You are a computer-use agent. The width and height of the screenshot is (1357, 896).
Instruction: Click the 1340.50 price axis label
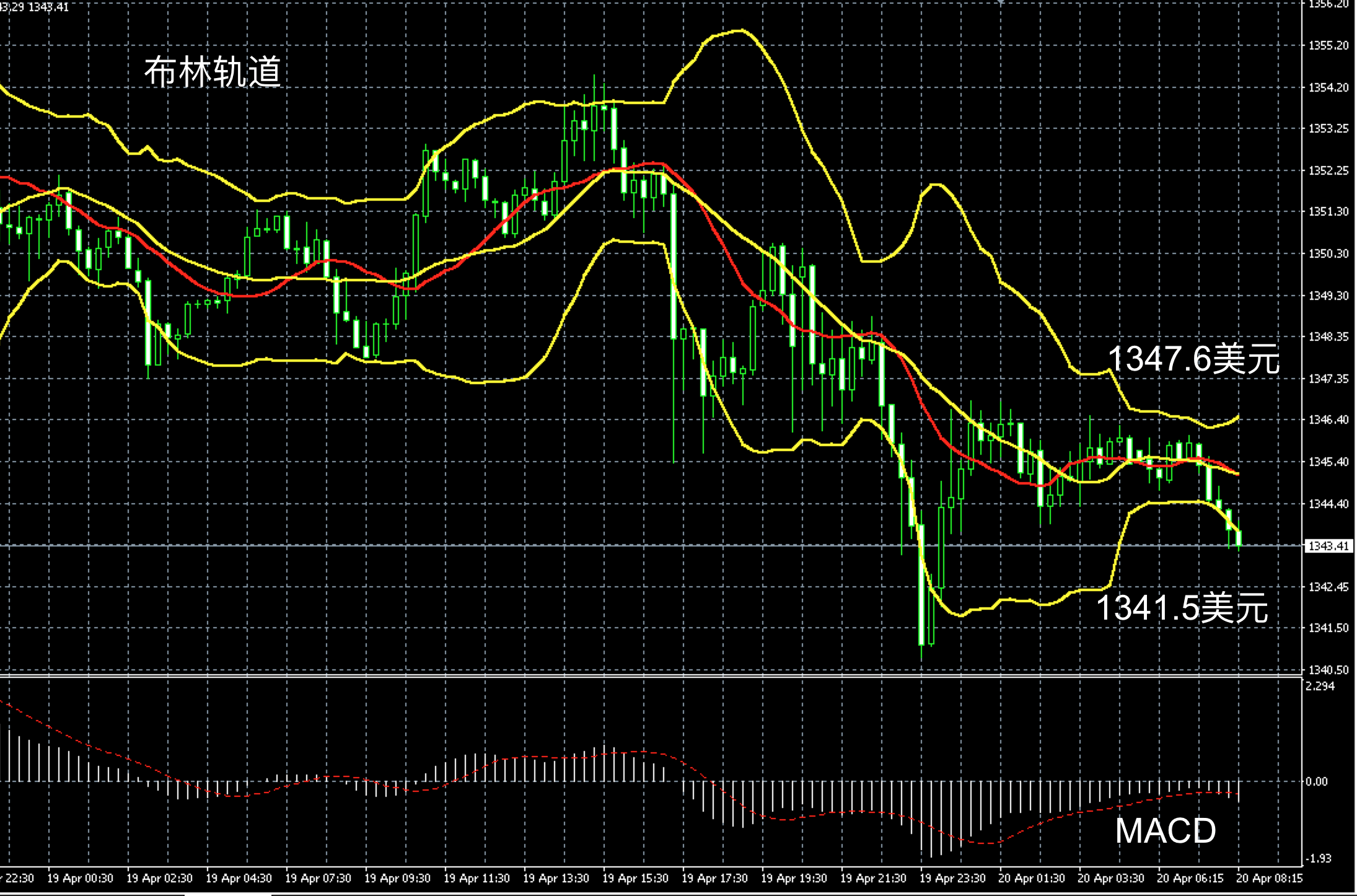[x=1328, y=670]
